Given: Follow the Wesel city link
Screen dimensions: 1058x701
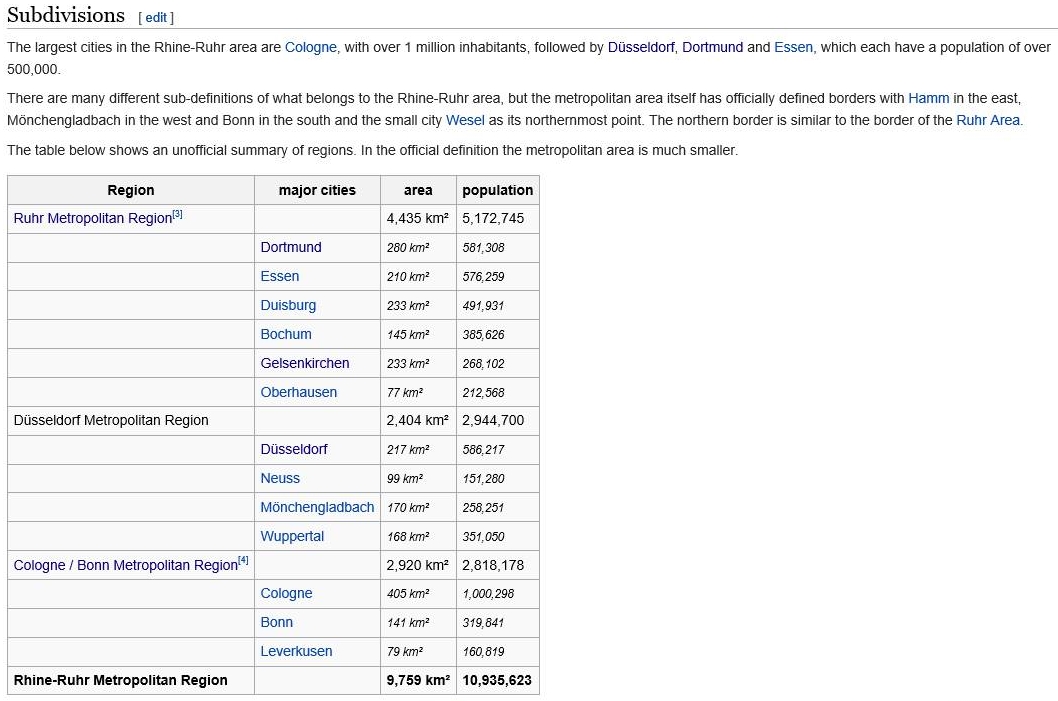Looking at the screenshot, I should coord(464,120).
